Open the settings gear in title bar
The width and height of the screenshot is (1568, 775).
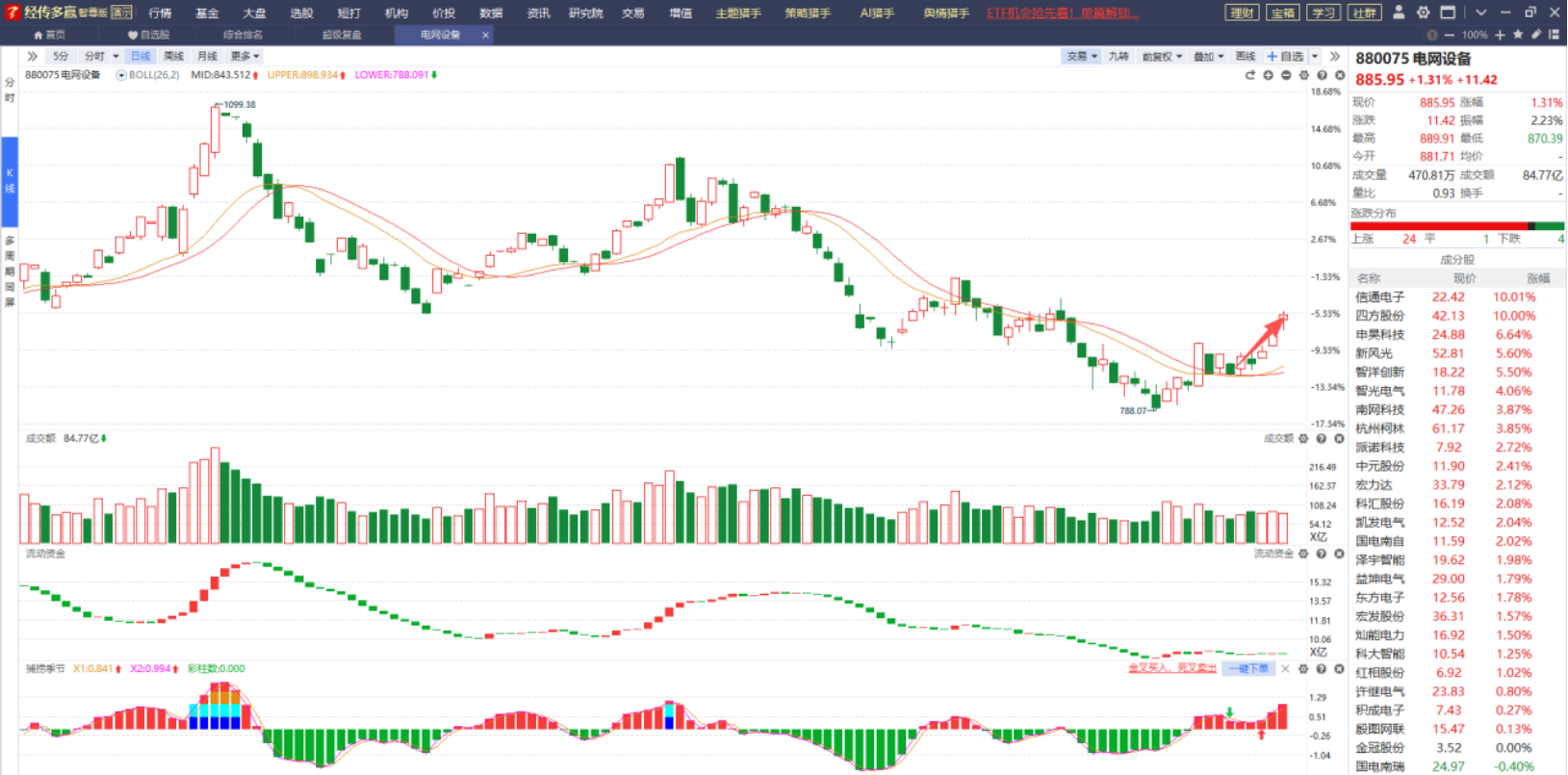click(x=1423, y=13)
